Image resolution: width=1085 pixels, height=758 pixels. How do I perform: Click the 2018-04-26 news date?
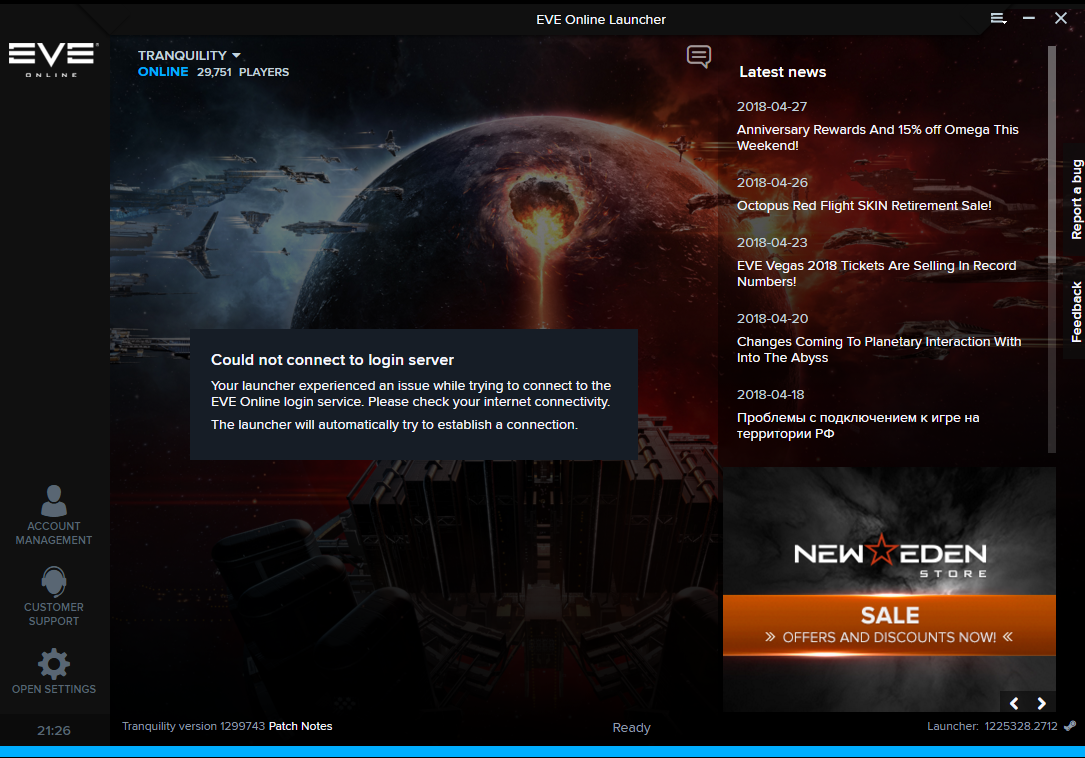(x=772, y=183)
